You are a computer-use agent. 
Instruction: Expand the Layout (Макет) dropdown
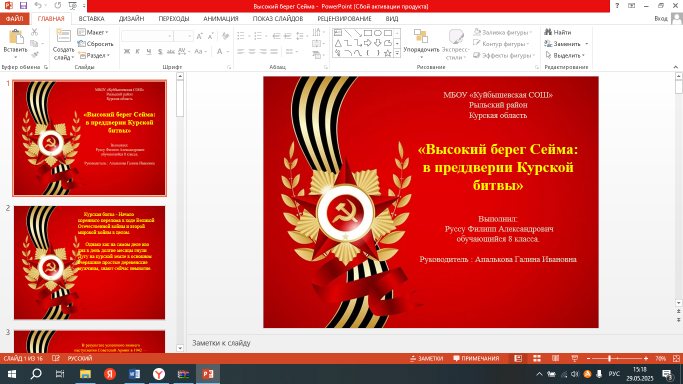(x=93, y=32)
